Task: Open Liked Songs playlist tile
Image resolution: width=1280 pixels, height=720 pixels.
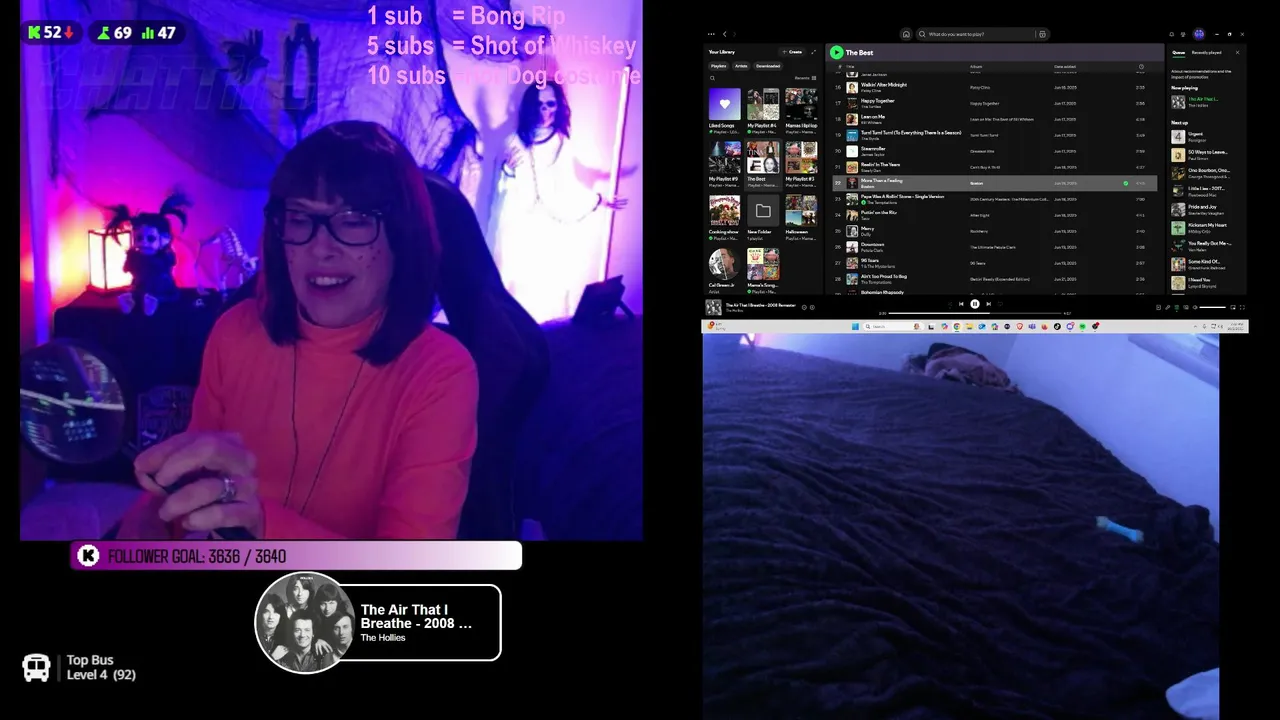Action: pos(724,110)
